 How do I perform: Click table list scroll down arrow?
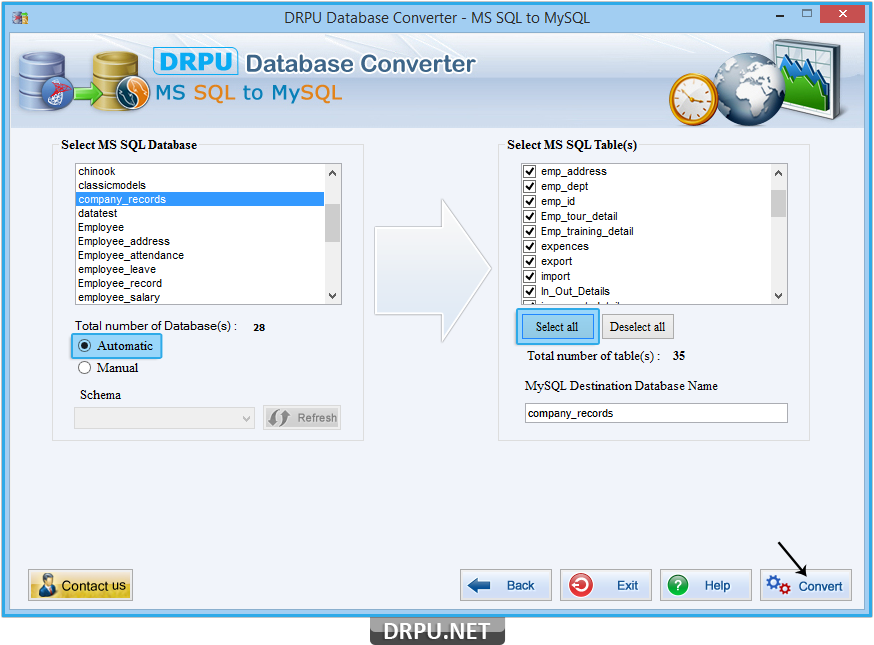(779, 296)
